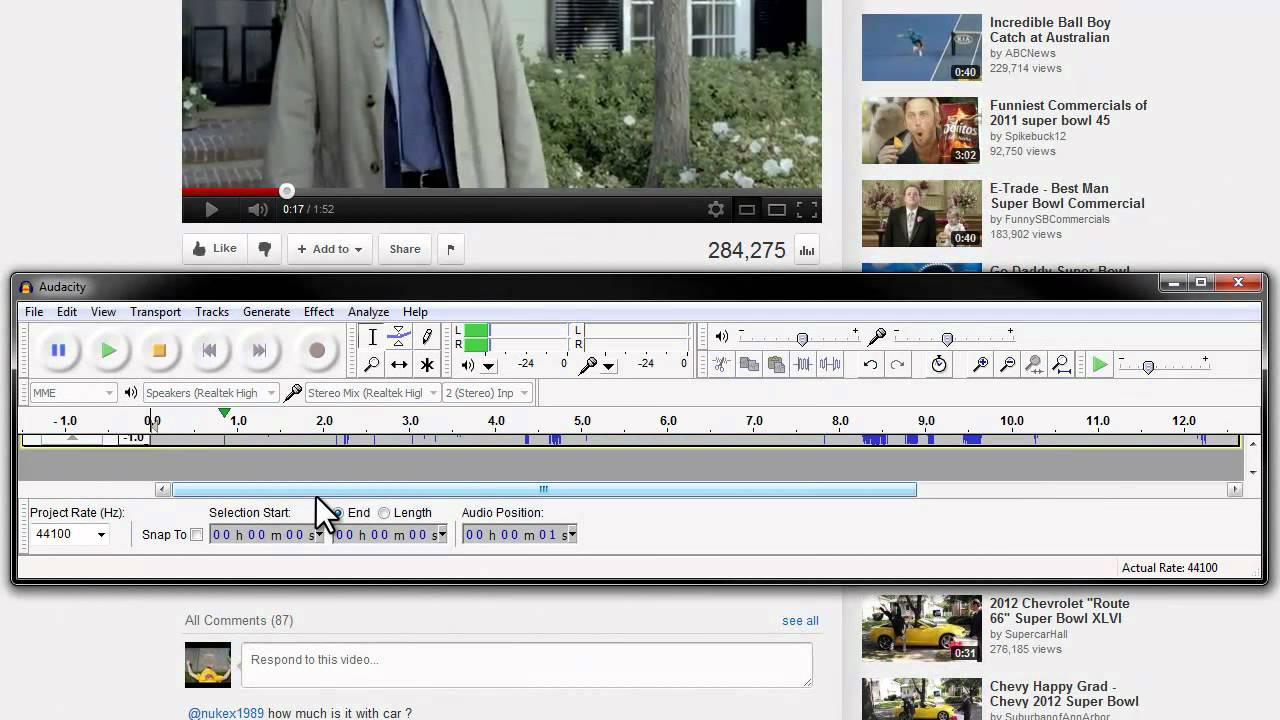
Task: Click the output volume slider handle
Action: click(802, 339)
